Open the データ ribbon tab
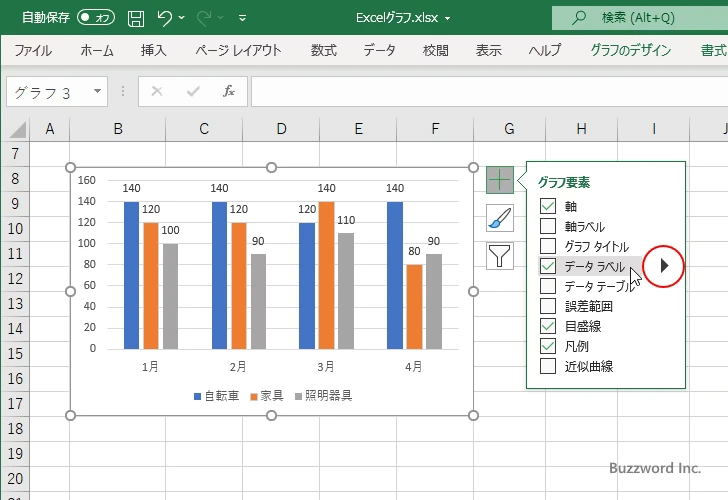 coord(379,50)
